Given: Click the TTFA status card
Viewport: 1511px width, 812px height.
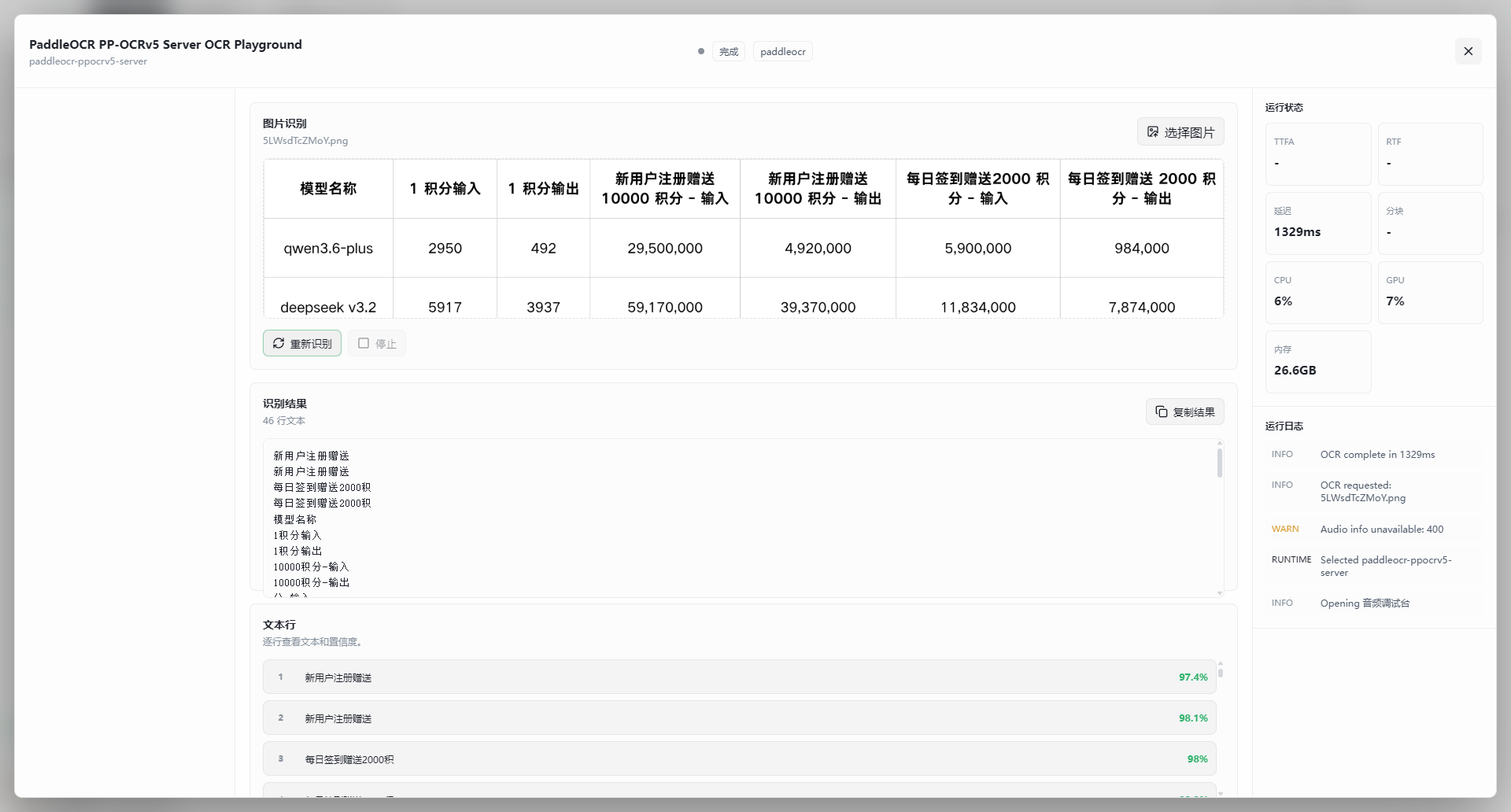Looking at the screenshot, I should coord(1318,154).
